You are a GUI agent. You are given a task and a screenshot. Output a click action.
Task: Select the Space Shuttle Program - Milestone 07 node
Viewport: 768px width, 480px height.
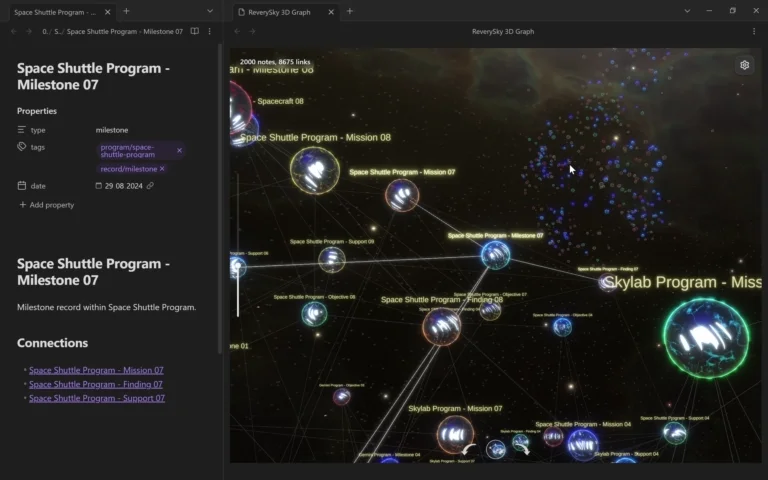[495, 255]
